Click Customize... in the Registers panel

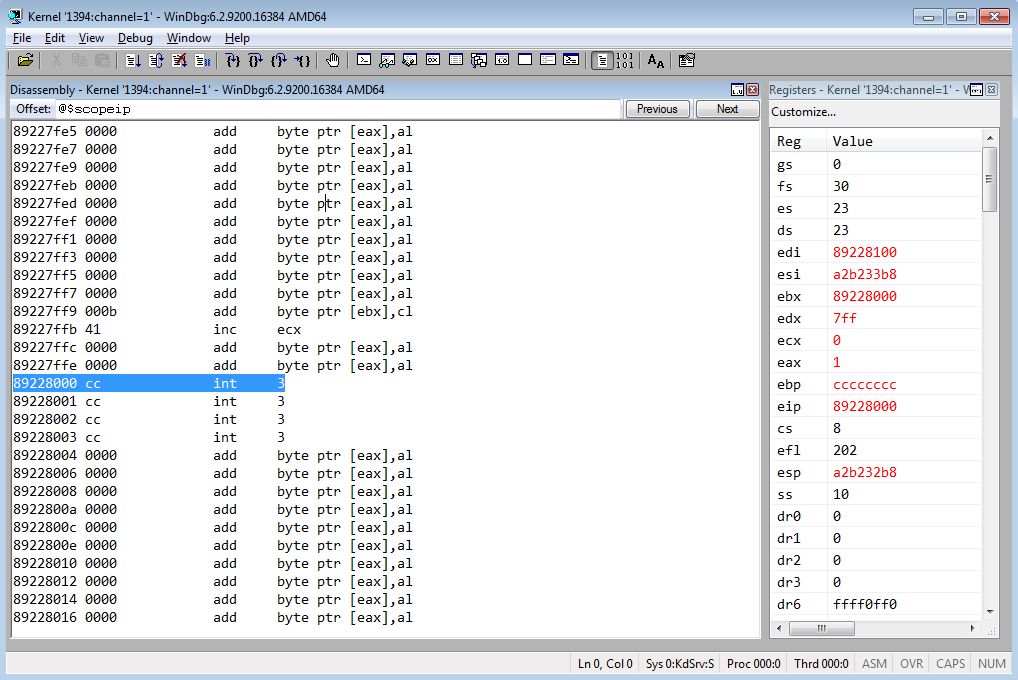click(x=803, y=112)
